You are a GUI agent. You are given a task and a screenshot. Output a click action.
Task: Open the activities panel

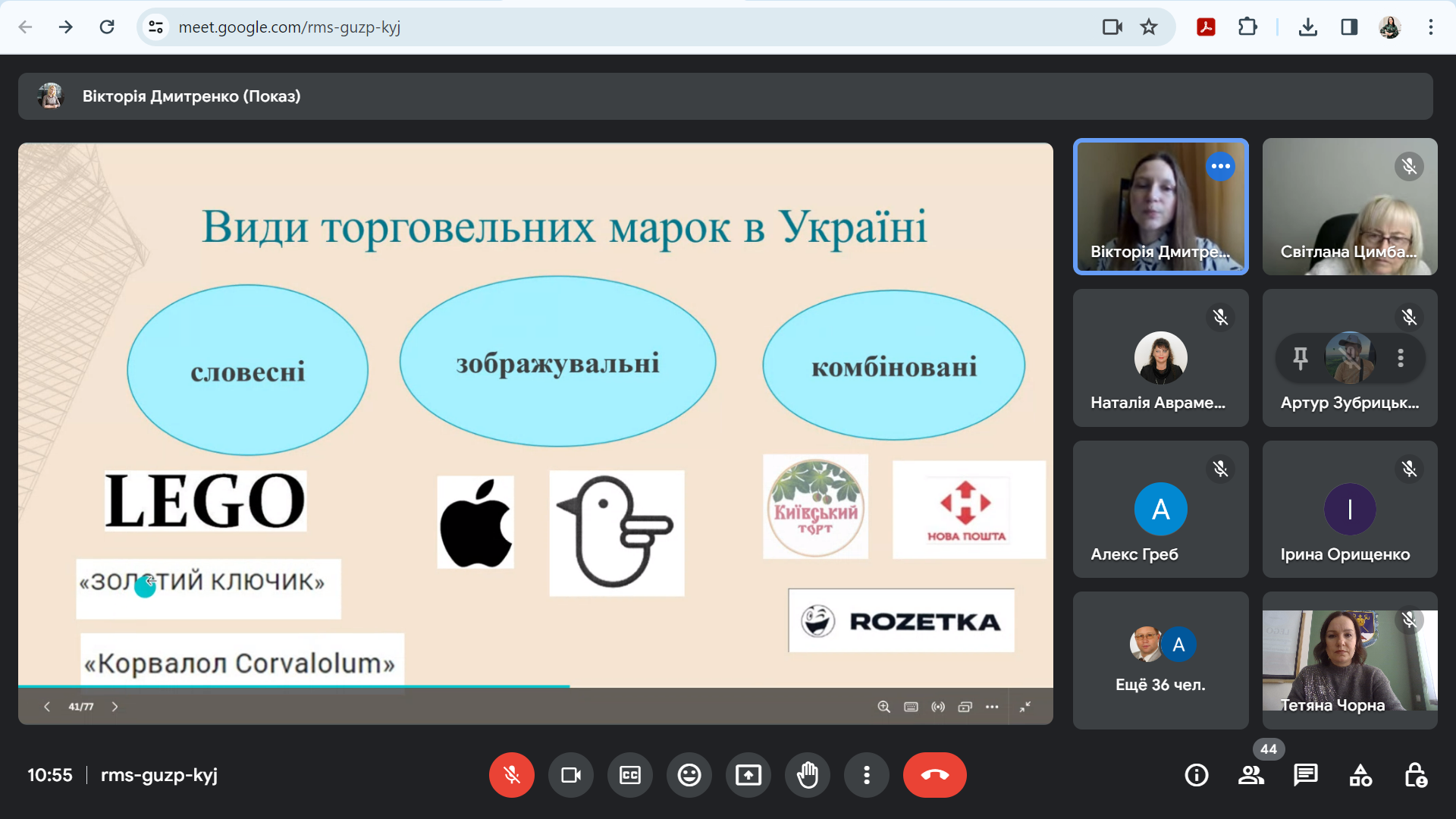pos(1360,775)
